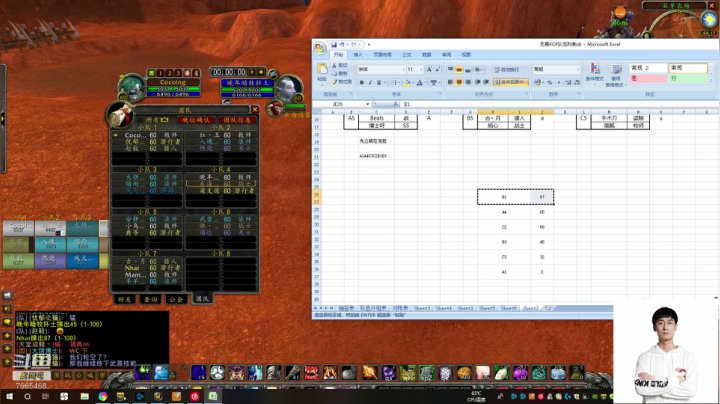Apply percent style to the cells

[550, 83]
